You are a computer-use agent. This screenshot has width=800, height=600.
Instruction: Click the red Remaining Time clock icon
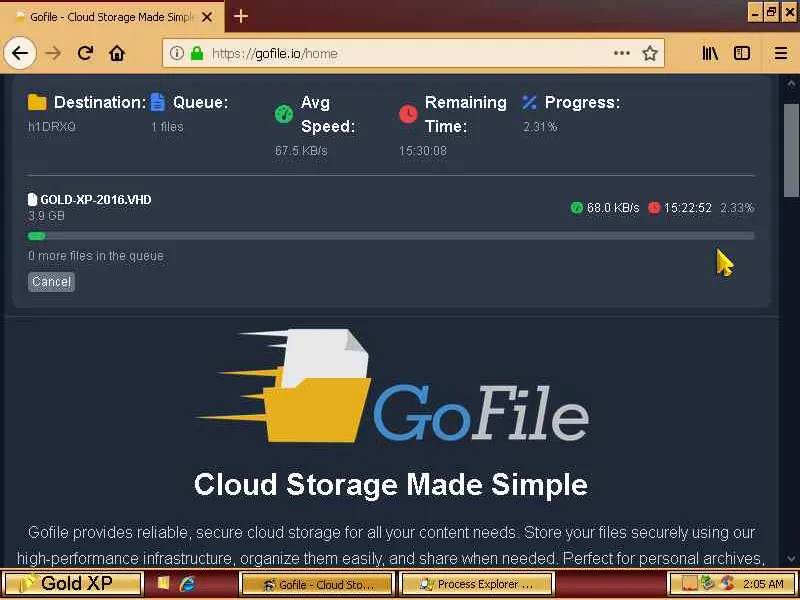pyautogui.click(x=408, y=114)
